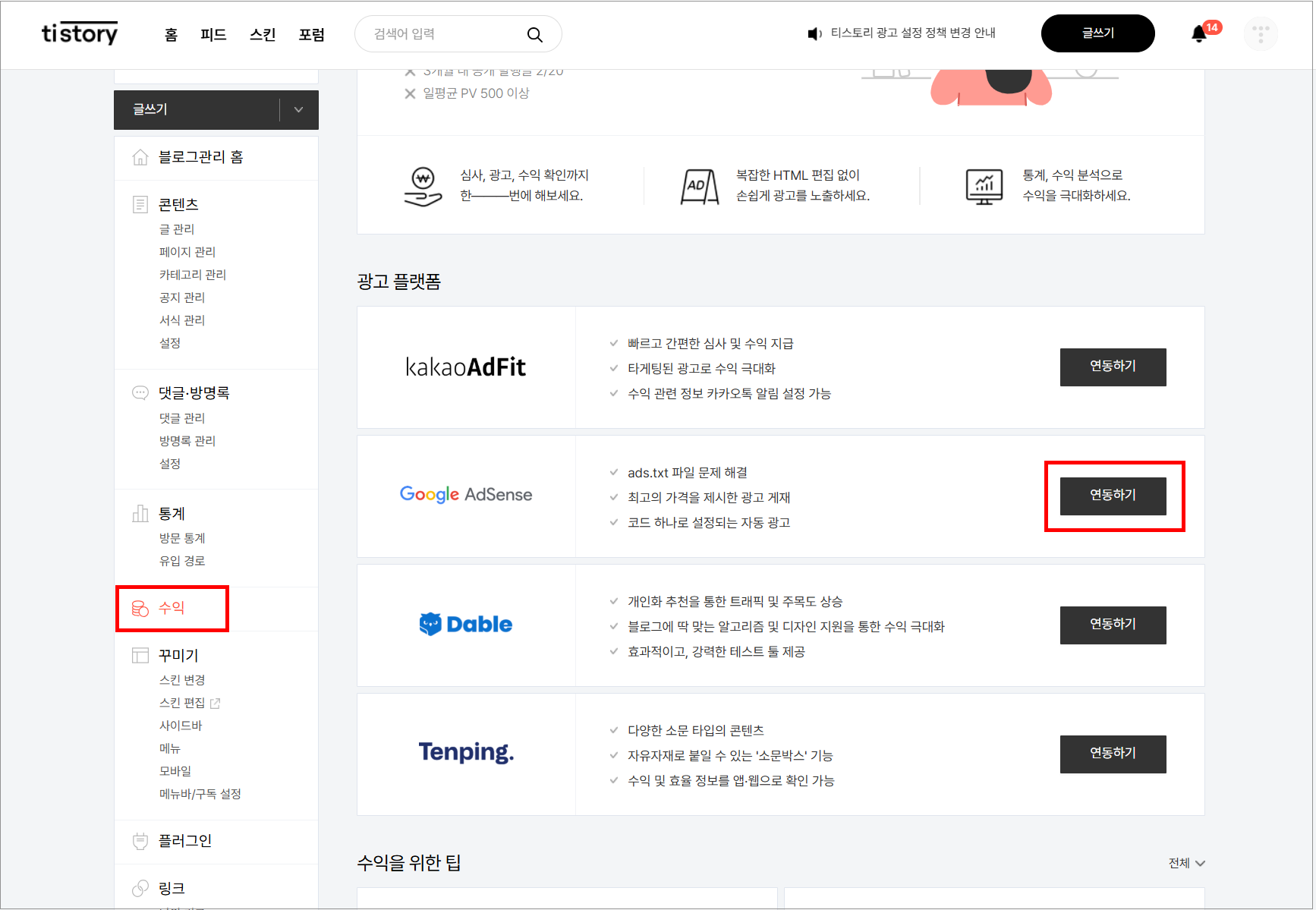Click the sidebar 글쓰기 button
Screen dimensions: 1316x910
(197, 110)
